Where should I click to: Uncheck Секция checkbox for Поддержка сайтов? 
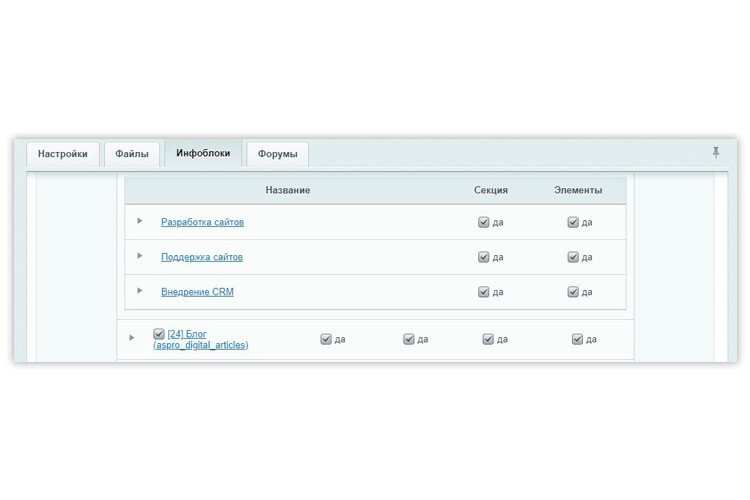(484, 257)
